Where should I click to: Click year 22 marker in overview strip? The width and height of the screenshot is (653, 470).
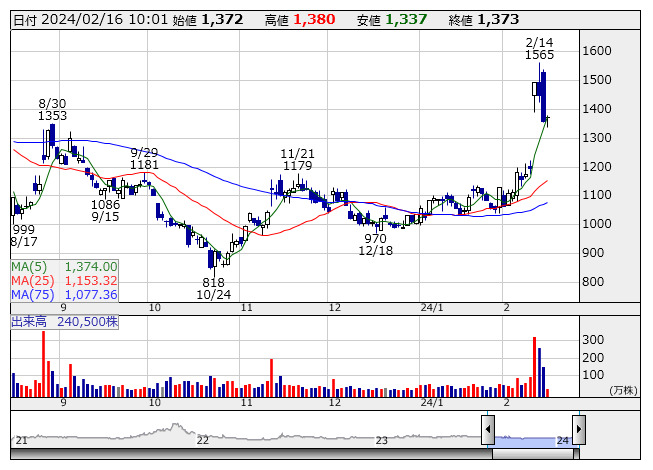point(202,440)
